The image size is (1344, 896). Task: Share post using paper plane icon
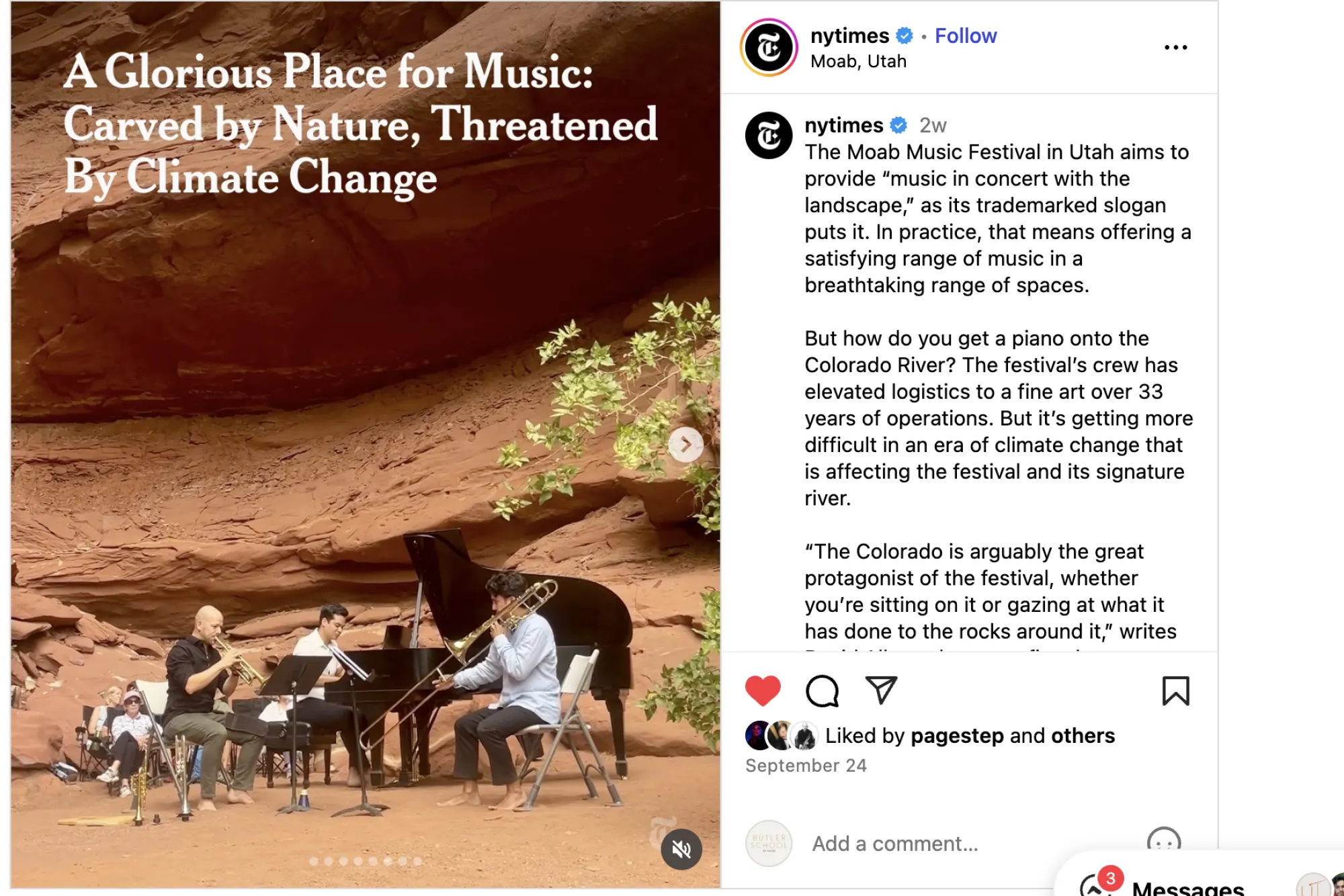pos(881,690)
